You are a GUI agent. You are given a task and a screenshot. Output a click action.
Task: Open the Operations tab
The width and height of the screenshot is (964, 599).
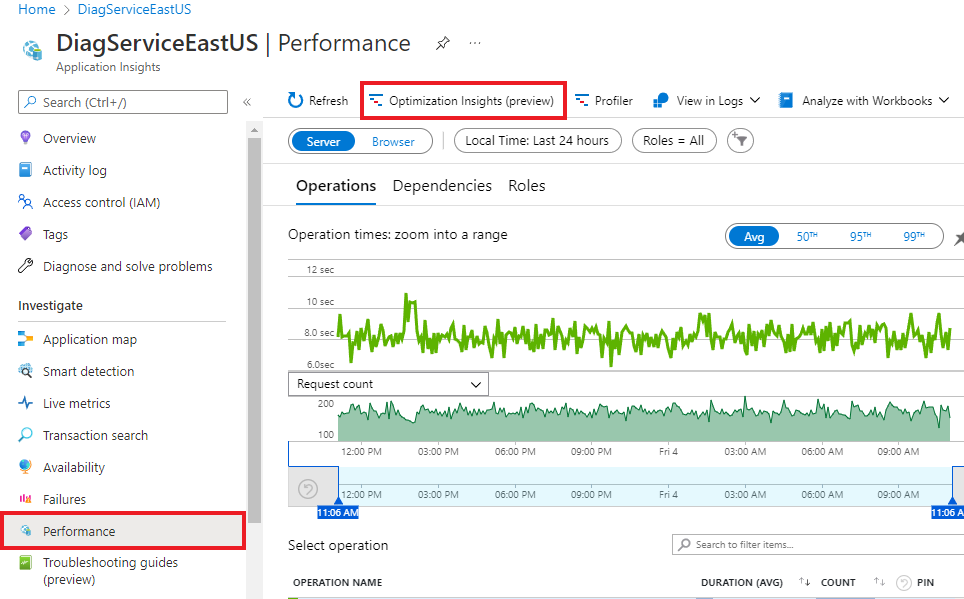click(336, 186)
